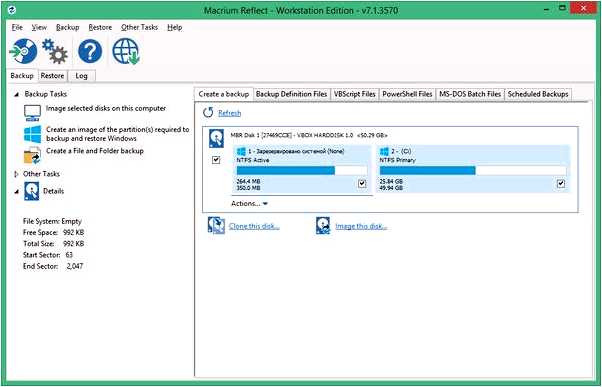Minimize the Macrium Reflect window
This screenshot has width=602, height=387.
(547, 8)
